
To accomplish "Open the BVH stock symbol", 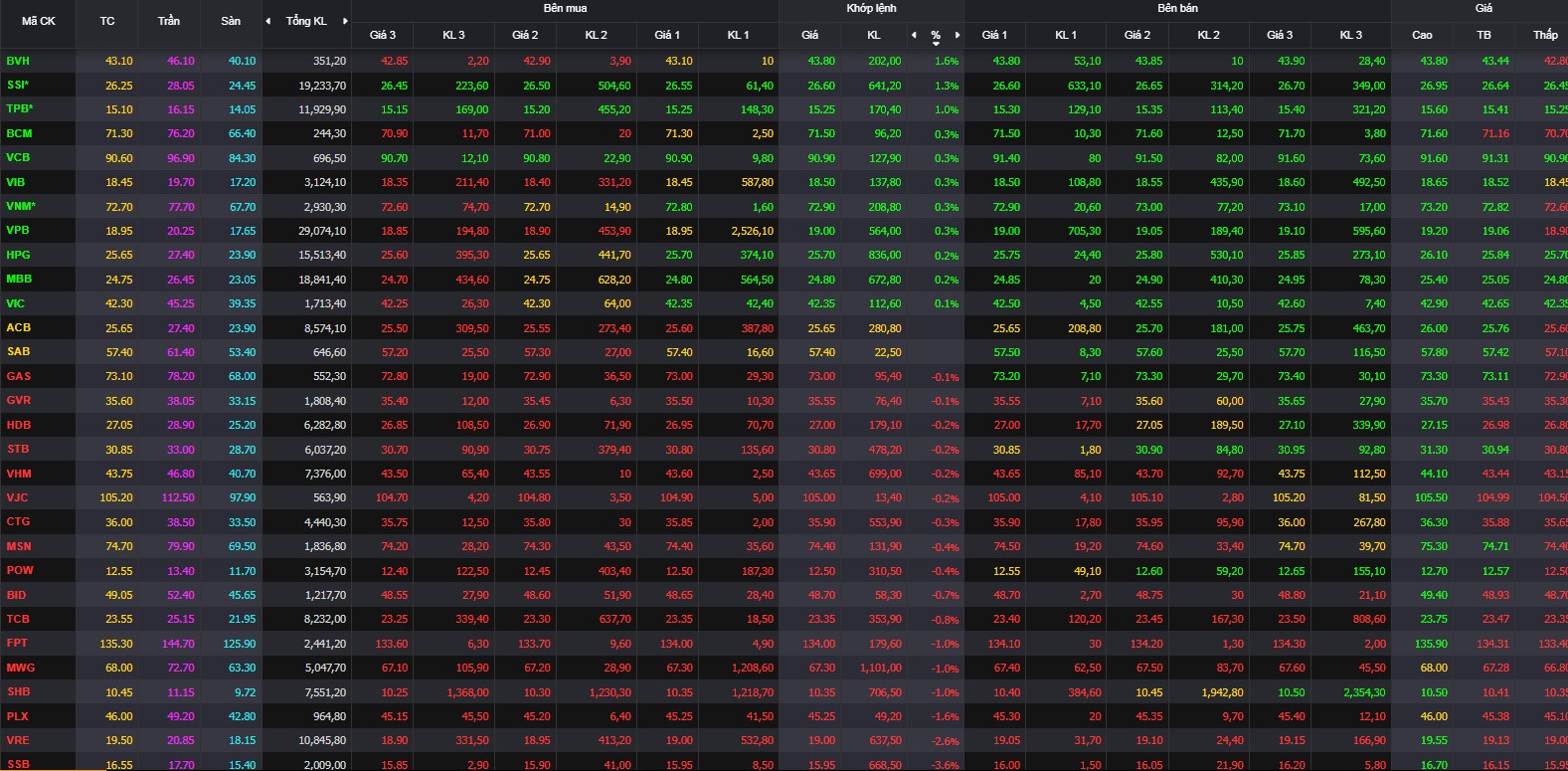I will tap(18, 61).
